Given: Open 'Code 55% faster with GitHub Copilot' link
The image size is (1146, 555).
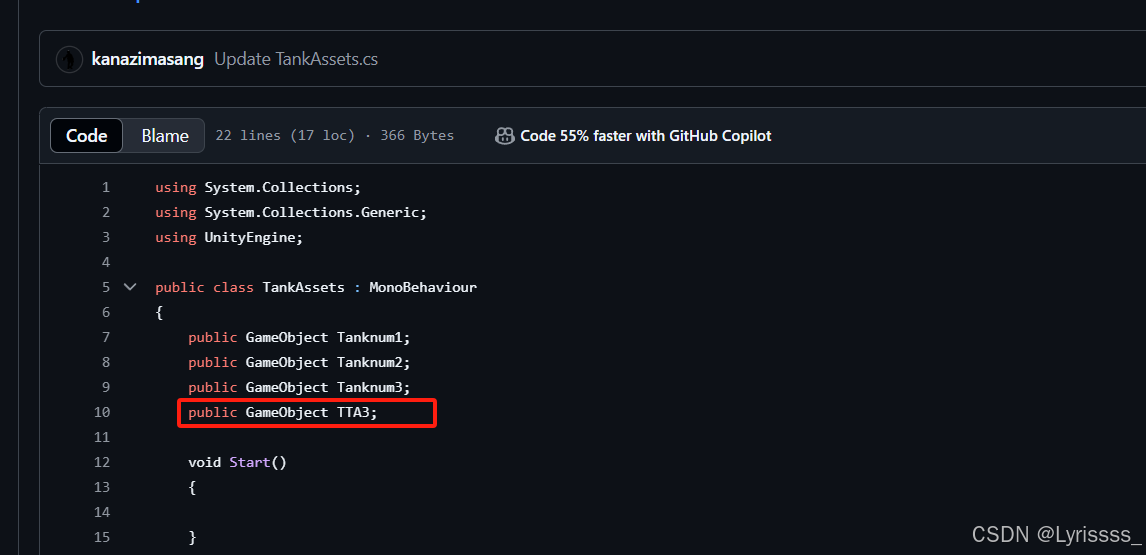Looking at the screenshot, I should 645,135.
